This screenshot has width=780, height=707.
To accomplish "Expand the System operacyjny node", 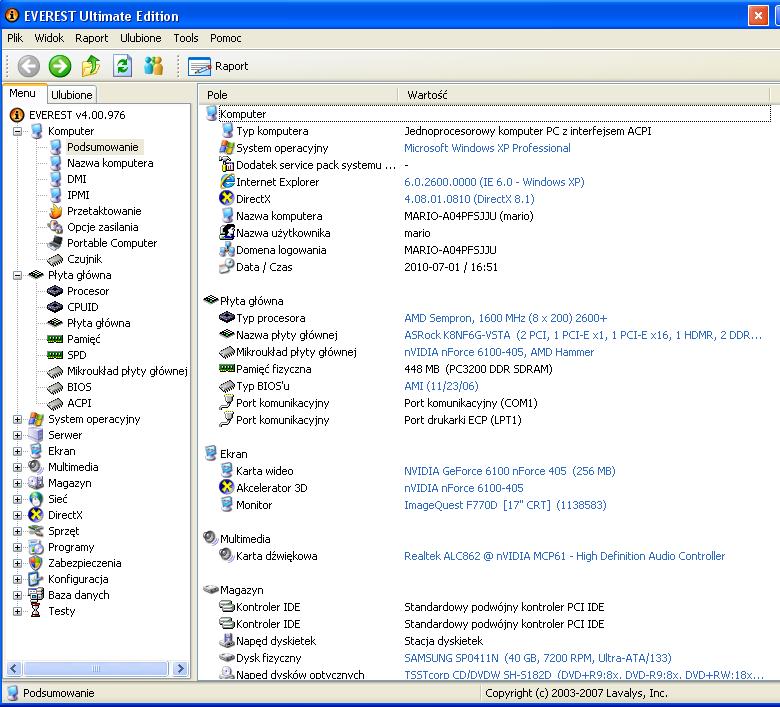I will 17,419.
